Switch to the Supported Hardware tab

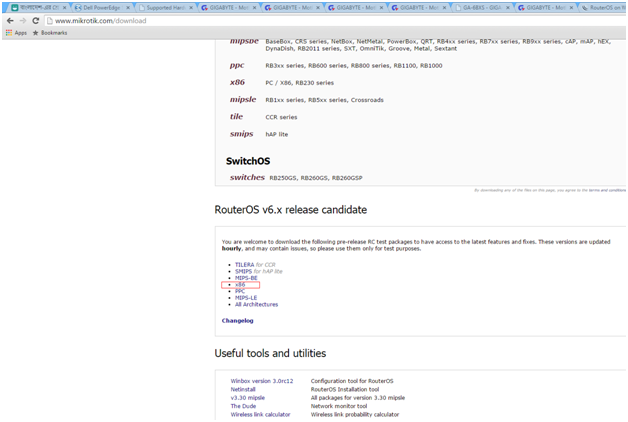tap(165, 8)
